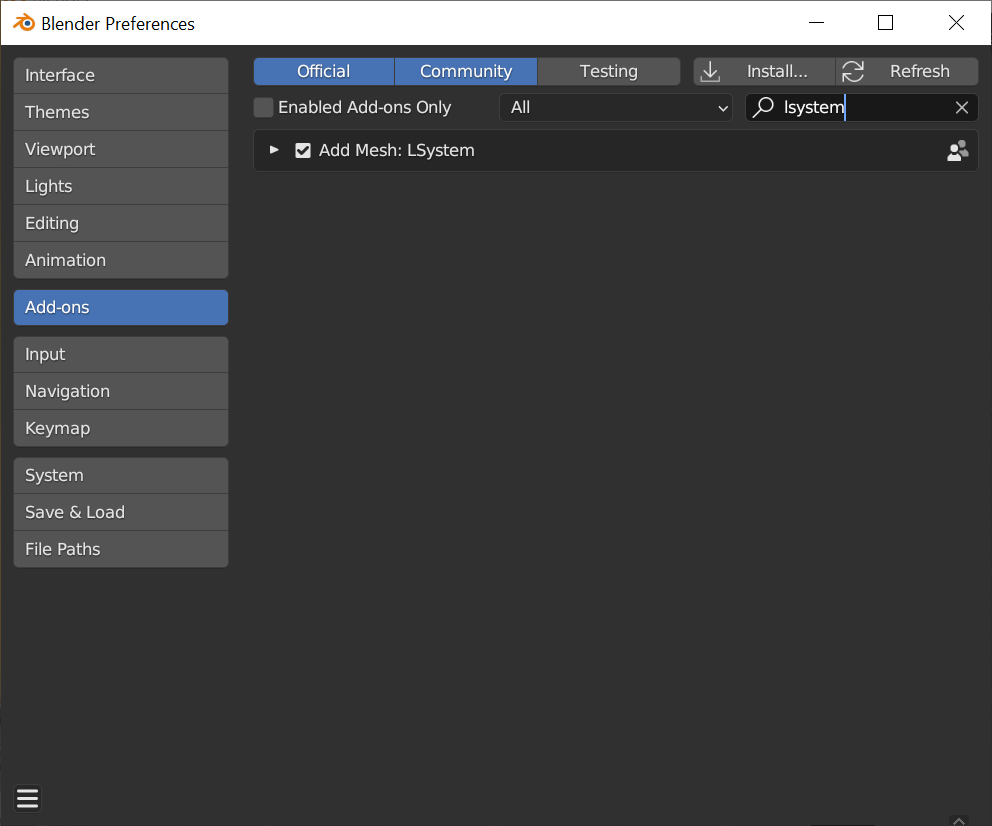Open the Themes preferences section

(x=120, y=112)
